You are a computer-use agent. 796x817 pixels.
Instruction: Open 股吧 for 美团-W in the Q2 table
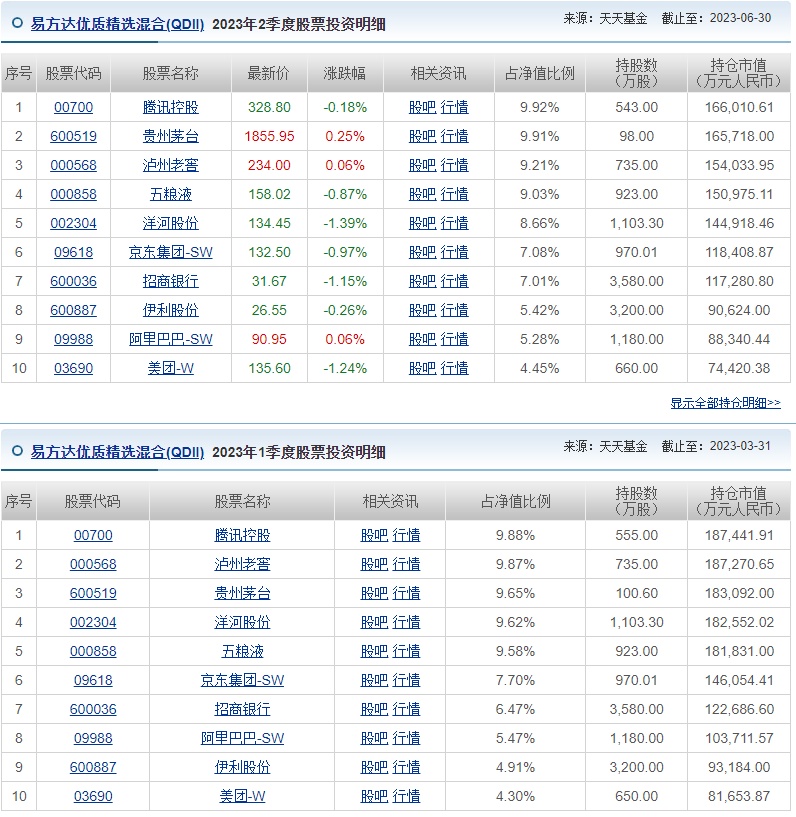tap(422, 368)
